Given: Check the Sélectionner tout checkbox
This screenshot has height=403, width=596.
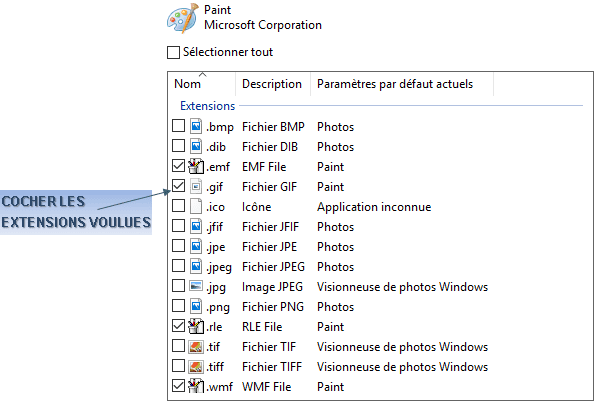Looking at the screenshot, I should [x=173, y=52].
